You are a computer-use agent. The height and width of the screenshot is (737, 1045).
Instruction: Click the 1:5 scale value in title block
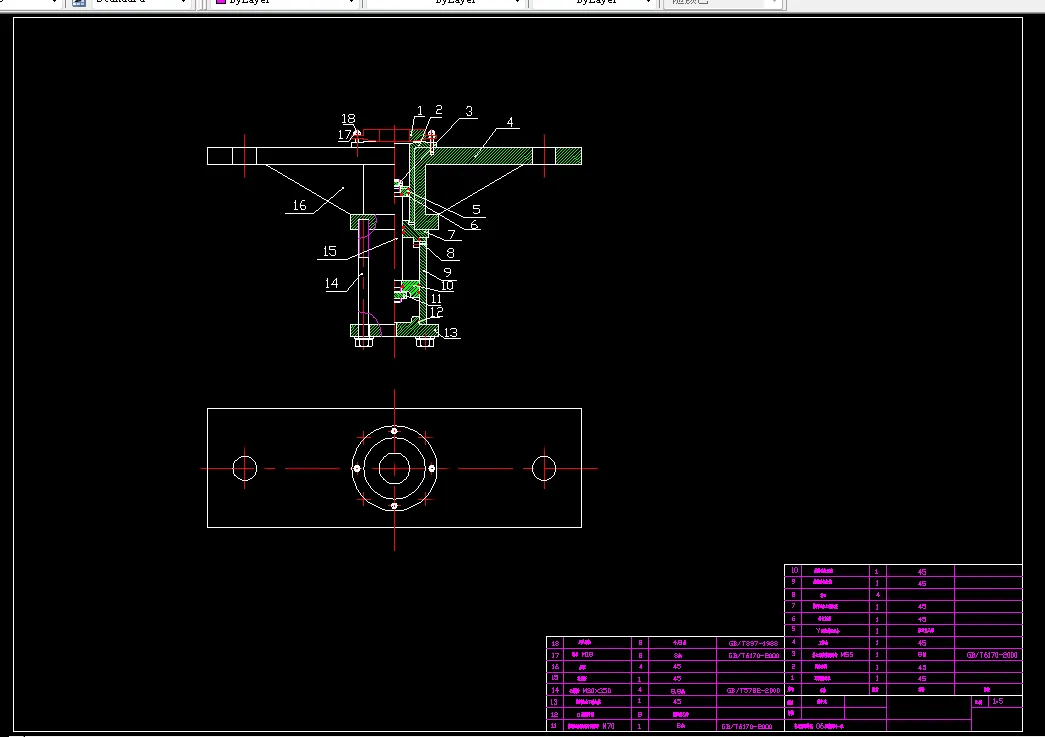point(997,701)
